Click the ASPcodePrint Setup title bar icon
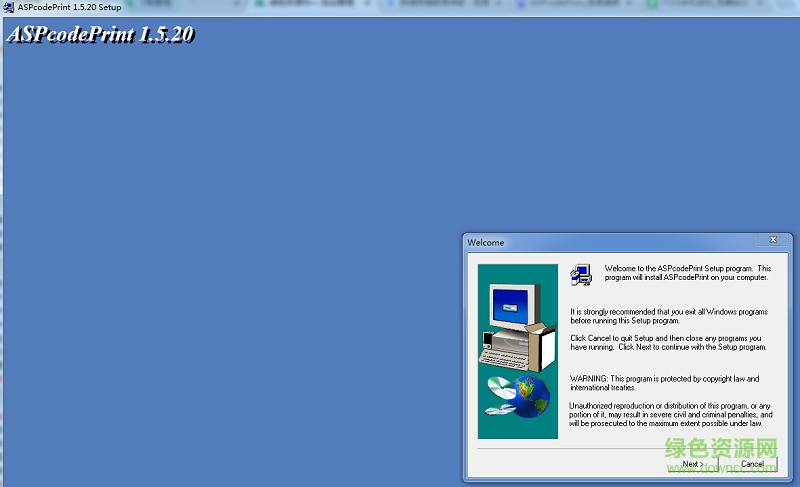The width and height of the screenshot is (800, 487). (9, 7)
